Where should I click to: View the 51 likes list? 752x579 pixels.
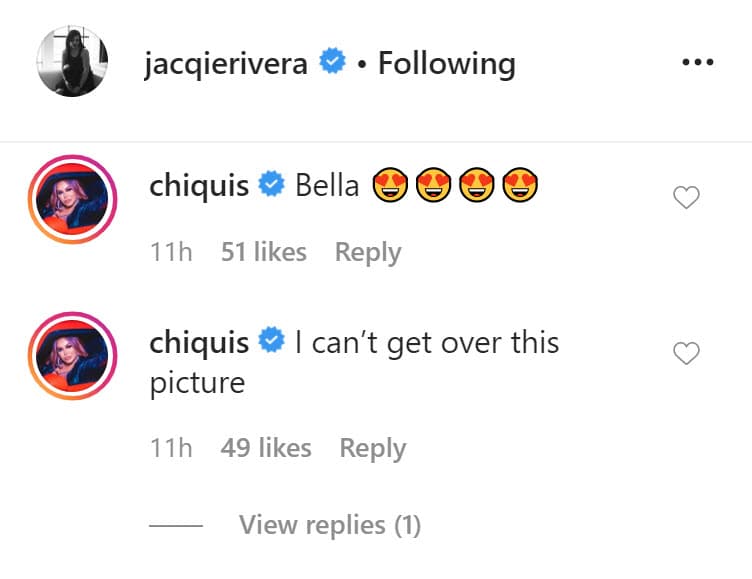click(263, 253)
